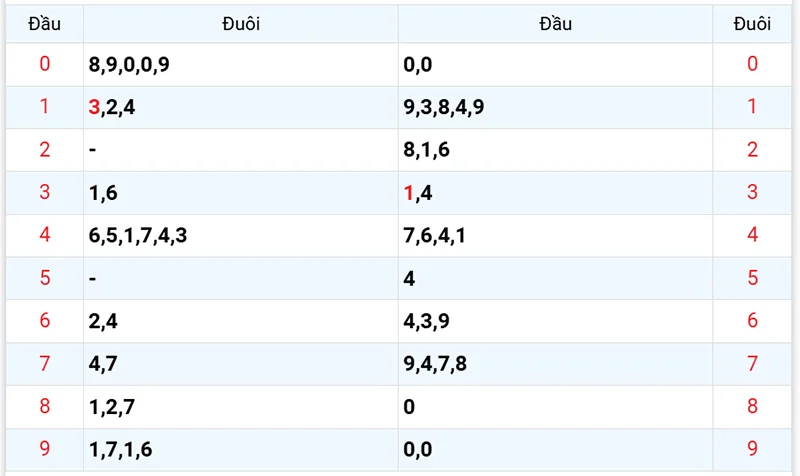Click the red digit 1 before ',4'
The height and width of the screenshot is (476, 800).
point(409,193)
